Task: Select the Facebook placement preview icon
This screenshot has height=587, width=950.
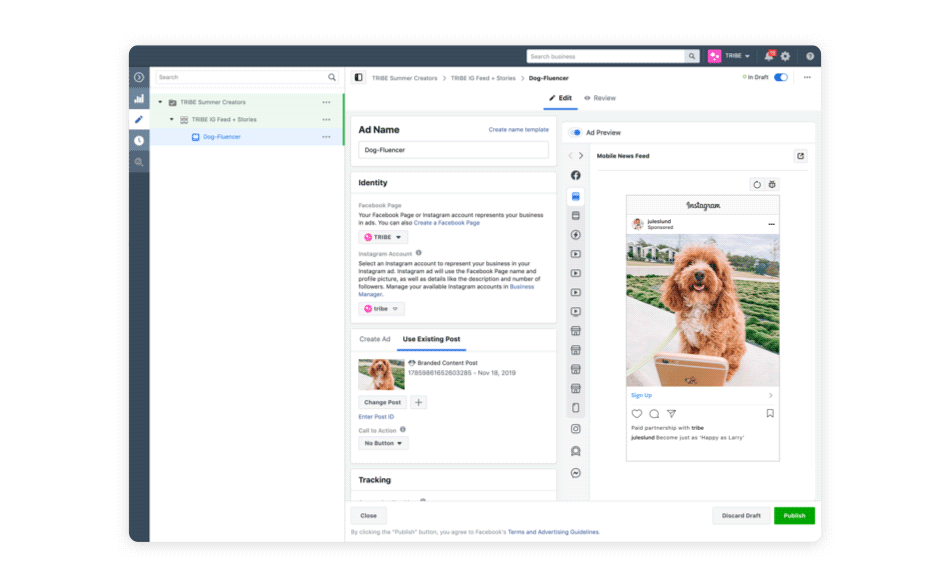Action: [x=576, y=175]
